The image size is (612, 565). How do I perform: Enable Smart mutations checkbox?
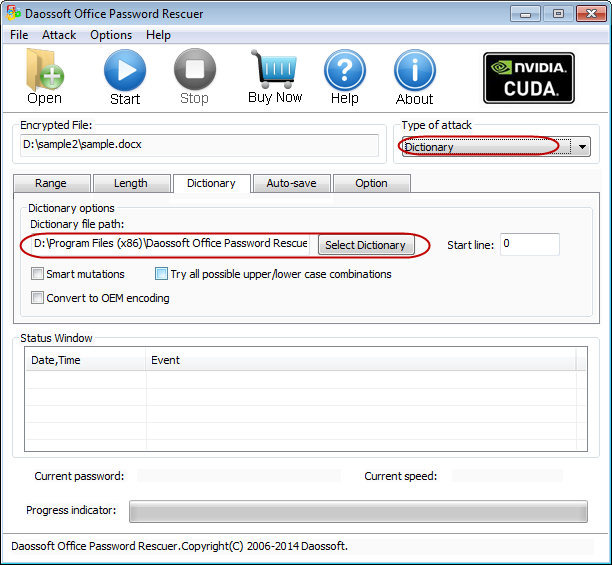[x=37, y=274]
